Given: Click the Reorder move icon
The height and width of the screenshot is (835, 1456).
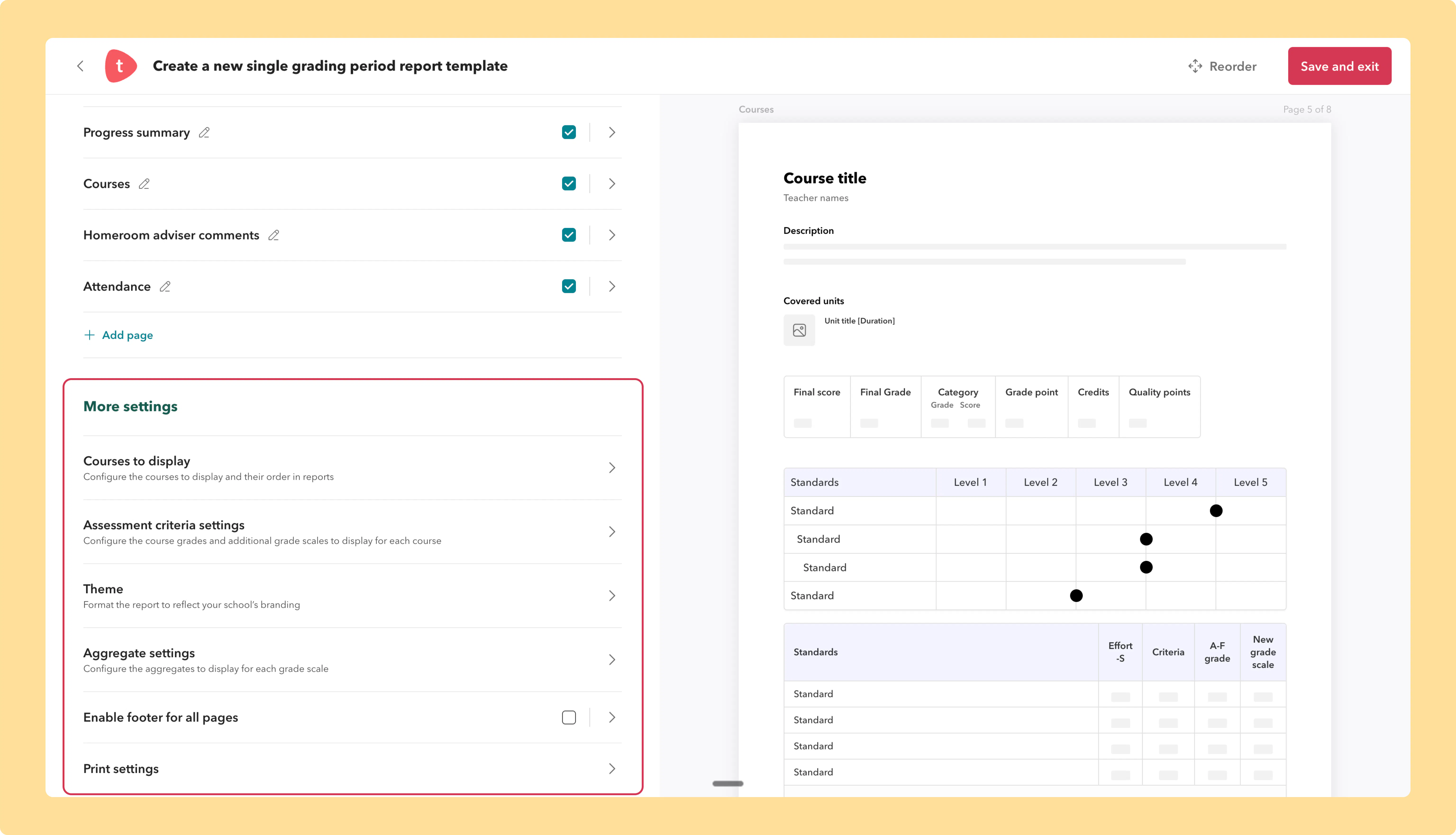Looking at the screenshot, I should [1195, 66].
